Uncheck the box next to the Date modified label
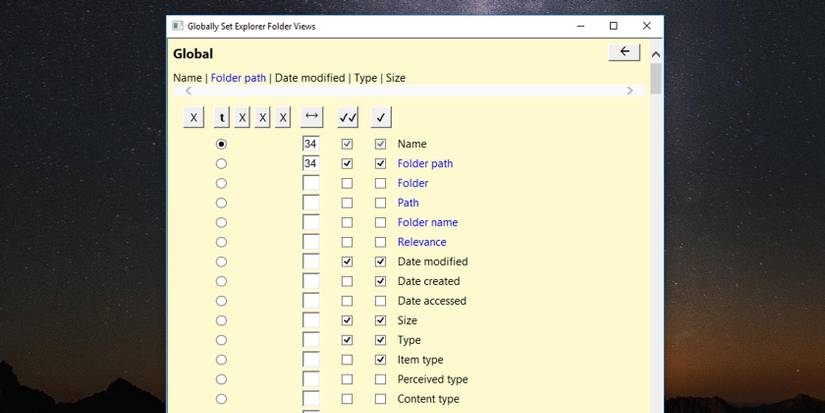The image size is (825, 413). point(380,261)
